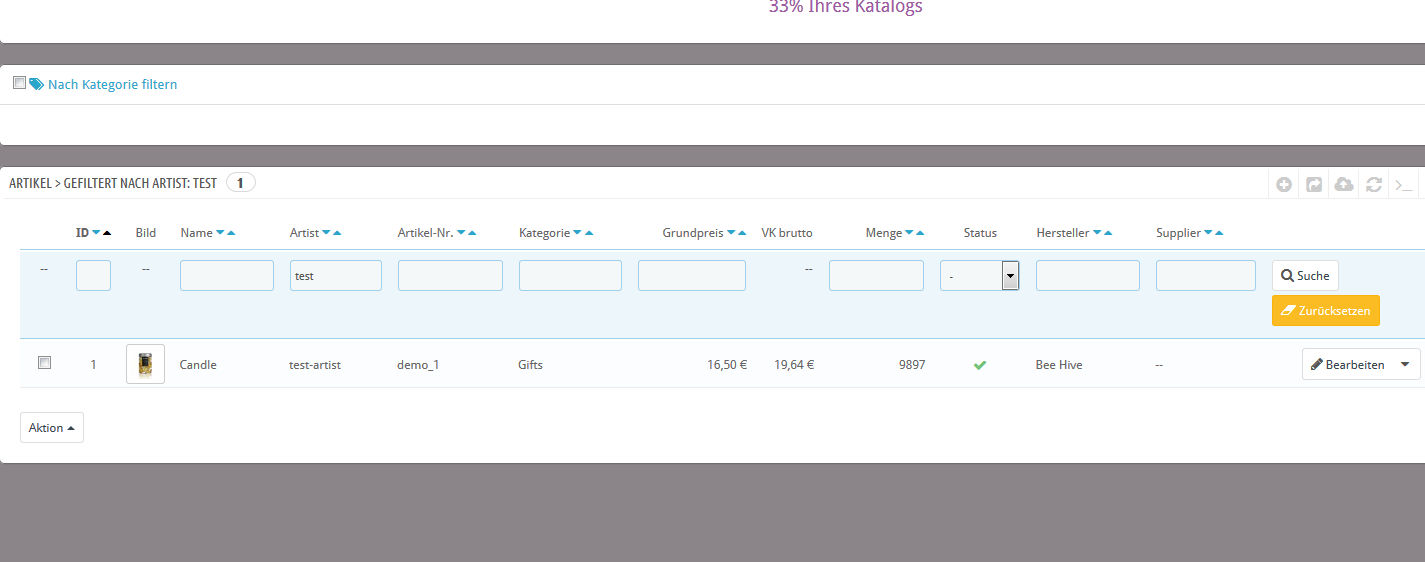
Task: Click the Artist filter field containing test
Action: point(336,276)
